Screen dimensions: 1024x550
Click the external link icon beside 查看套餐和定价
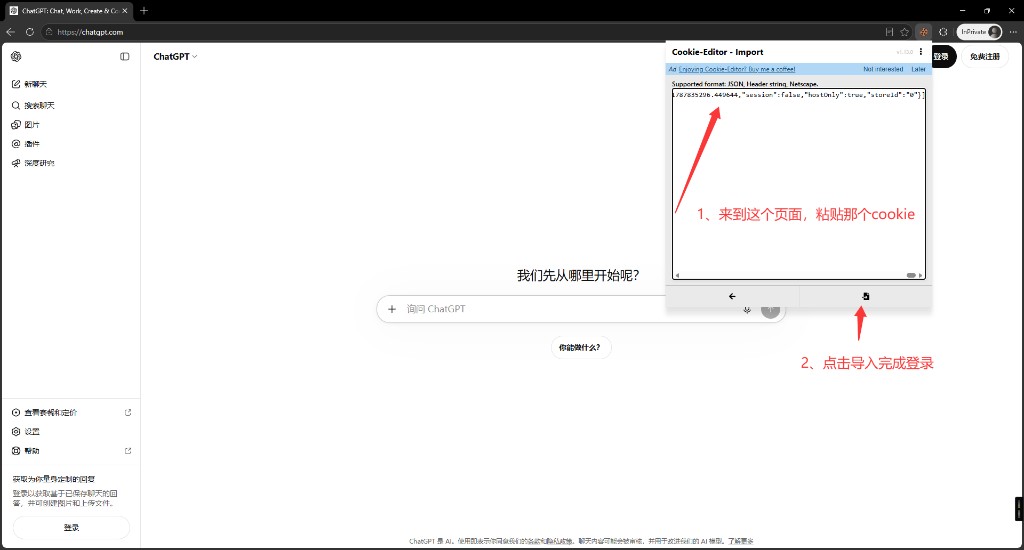(x=128, y=412)
